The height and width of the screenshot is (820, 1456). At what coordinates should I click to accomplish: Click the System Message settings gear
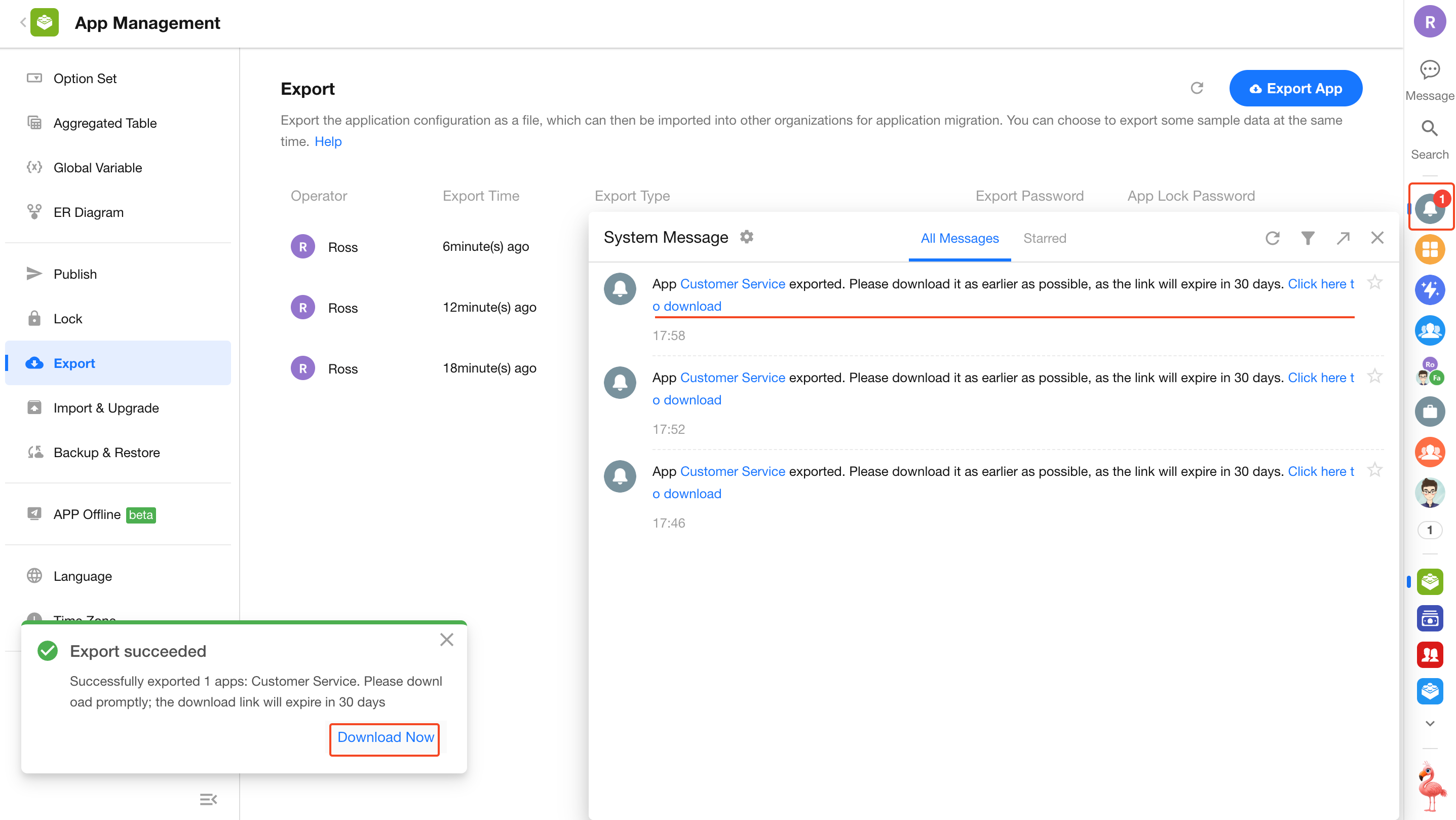click(x=747, y=237)
